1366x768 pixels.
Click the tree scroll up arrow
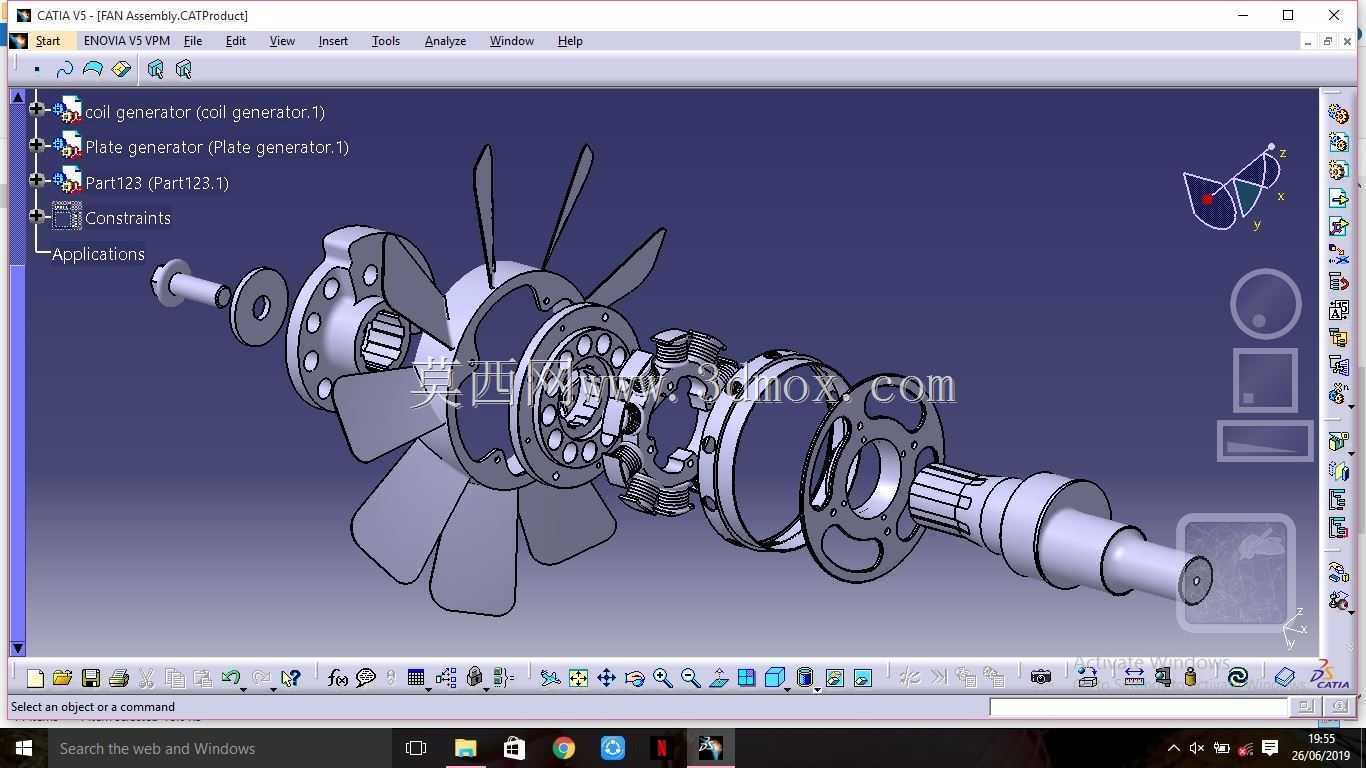[17, 96]
